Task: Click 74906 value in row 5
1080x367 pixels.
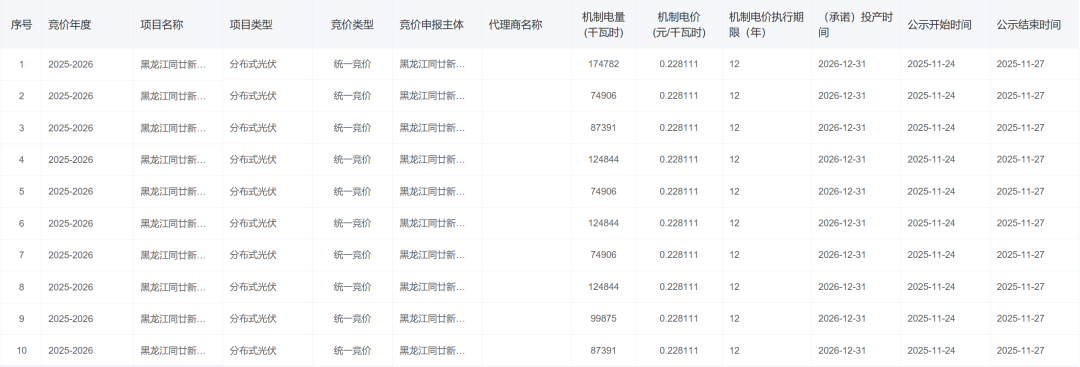Action: click(603, 191)
